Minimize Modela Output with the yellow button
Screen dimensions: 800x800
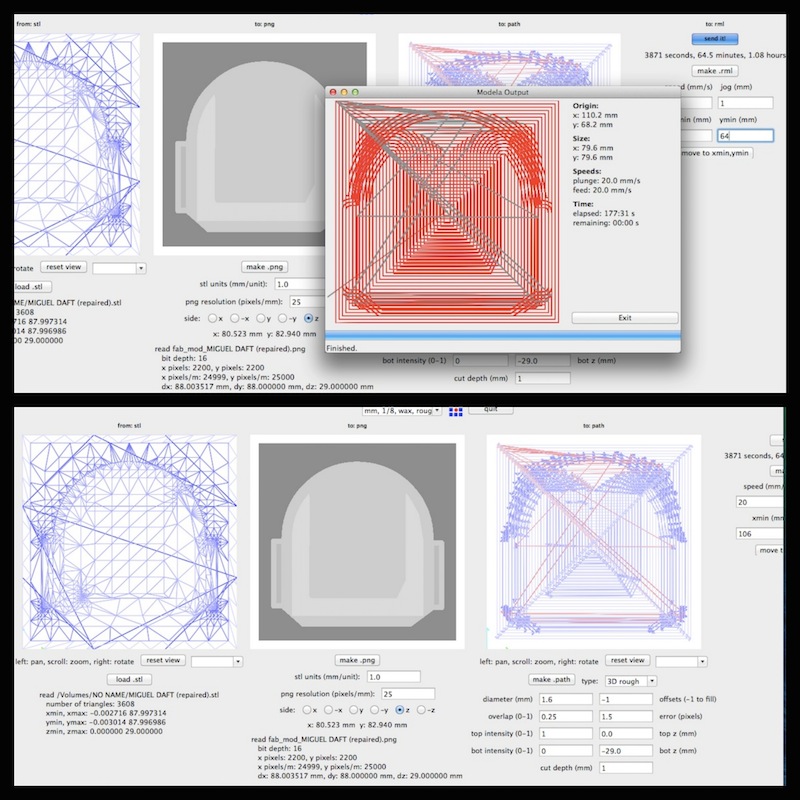[344, 92]
